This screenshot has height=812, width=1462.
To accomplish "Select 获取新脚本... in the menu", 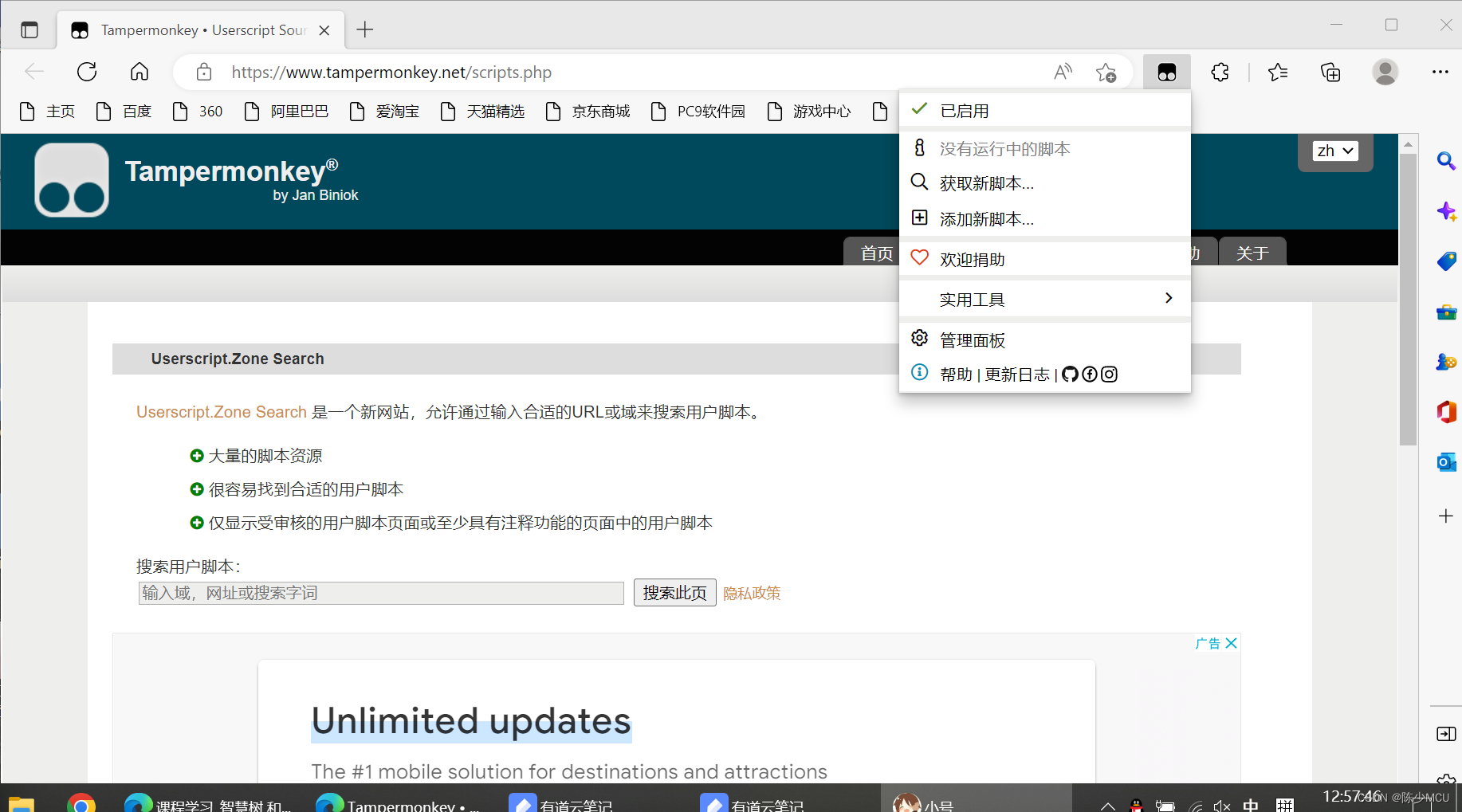I will [1045, 183].
